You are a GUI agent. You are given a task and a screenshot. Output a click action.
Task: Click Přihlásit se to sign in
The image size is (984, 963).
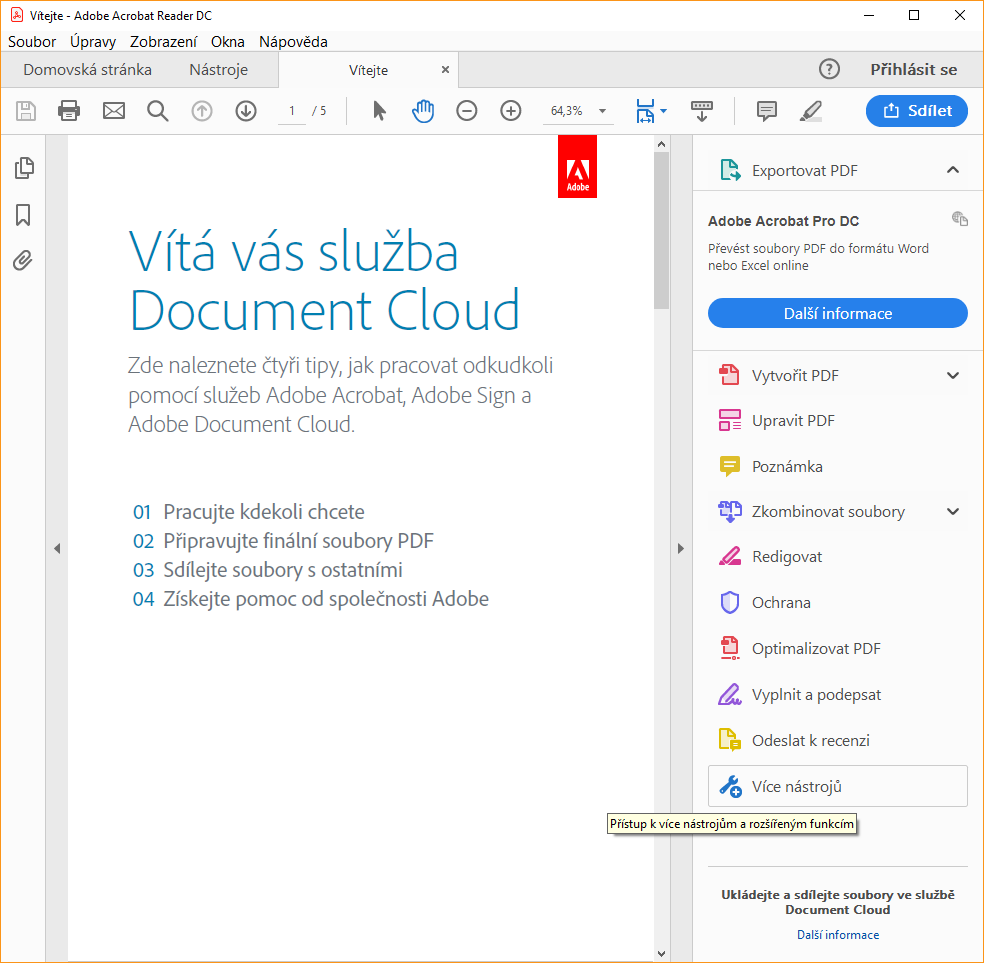pyautogui.click(x=913, y=70)
